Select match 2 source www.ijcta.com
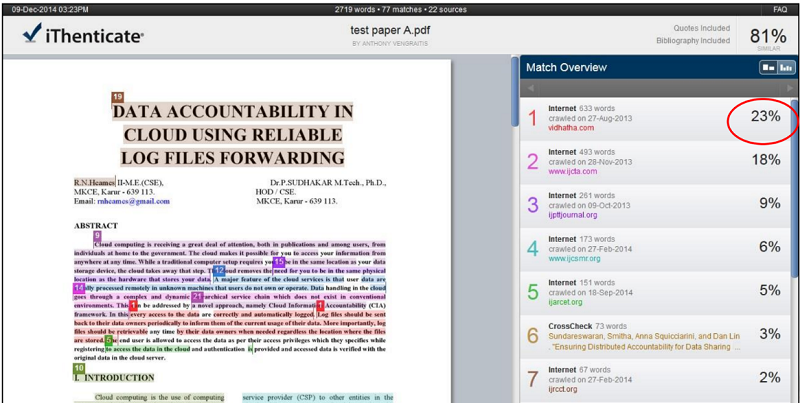800x403 pixels. [572, 171]
